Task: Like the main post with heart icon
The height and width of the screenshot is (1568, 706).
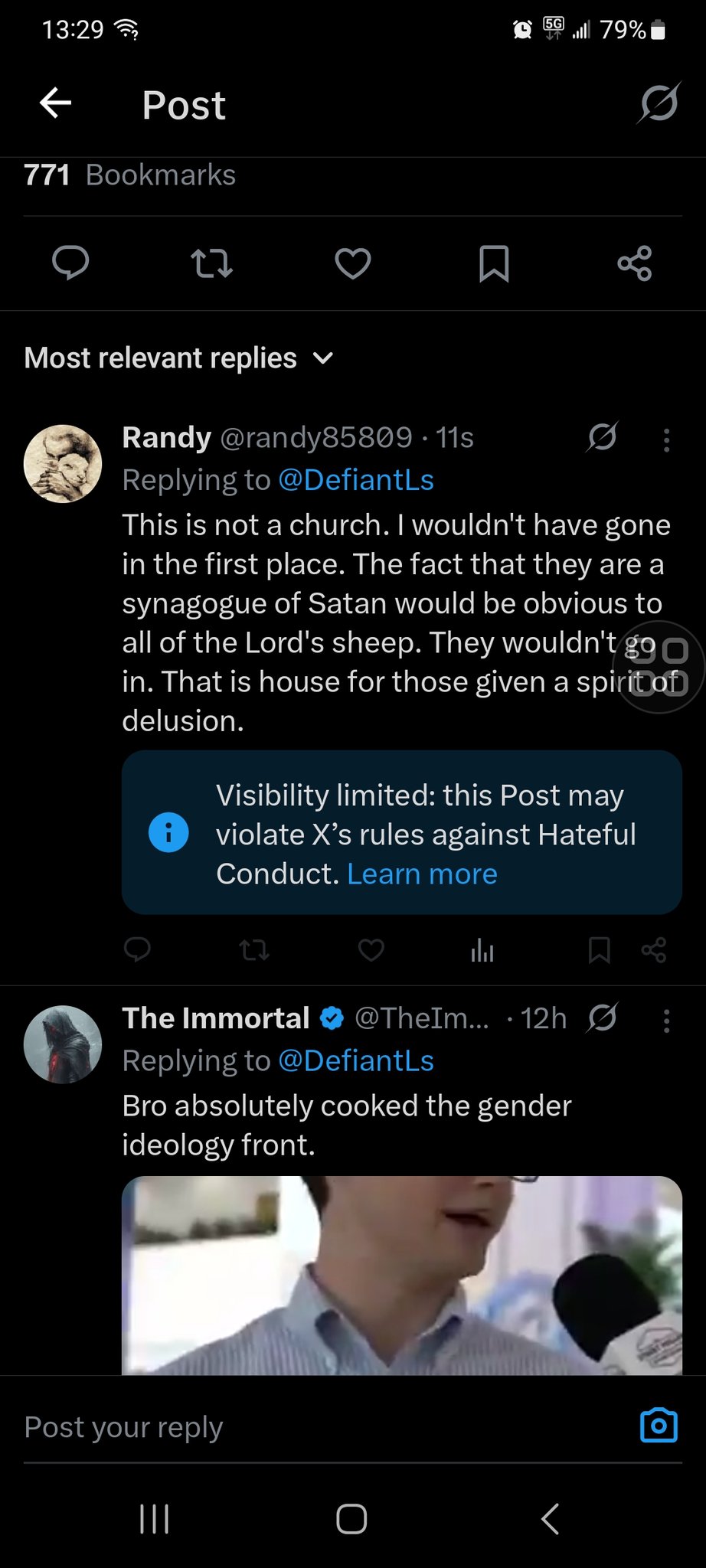Action: coord(353,263)
